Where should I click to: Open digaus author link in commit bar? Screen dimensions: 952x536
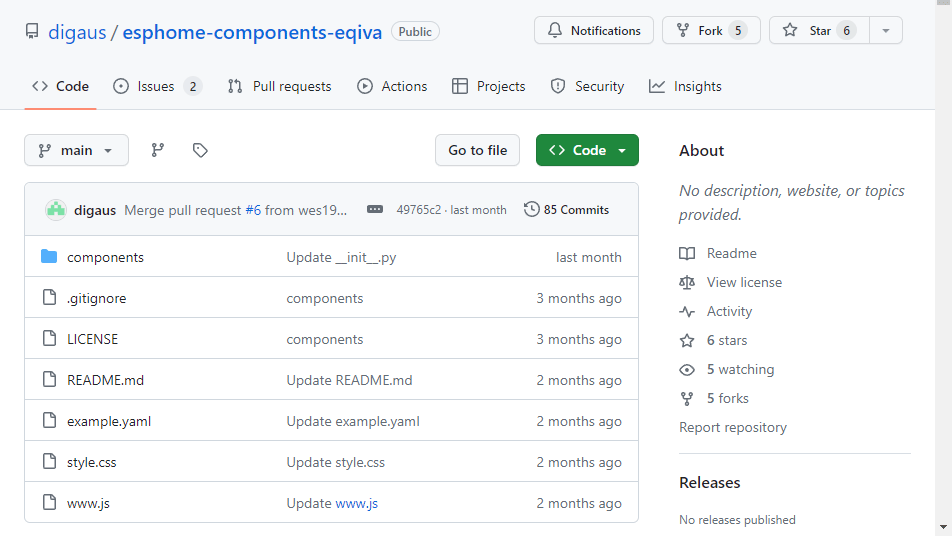[x=95, y=210]
